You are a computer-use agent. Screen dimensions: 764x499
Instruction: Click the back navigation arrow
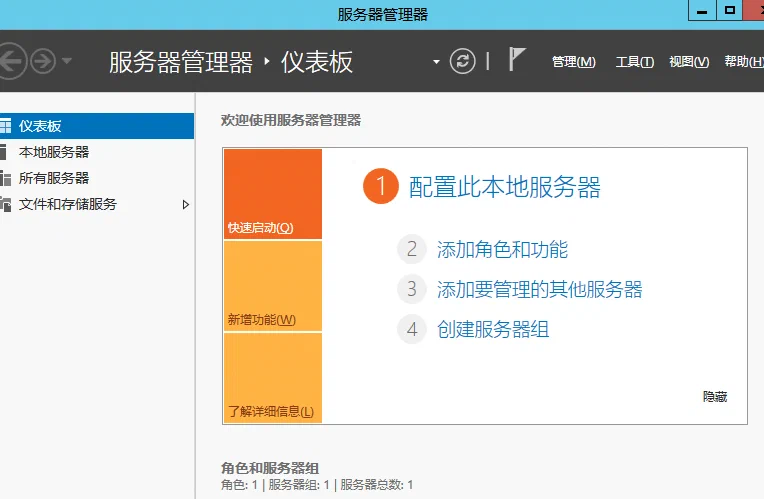(12, 61)
